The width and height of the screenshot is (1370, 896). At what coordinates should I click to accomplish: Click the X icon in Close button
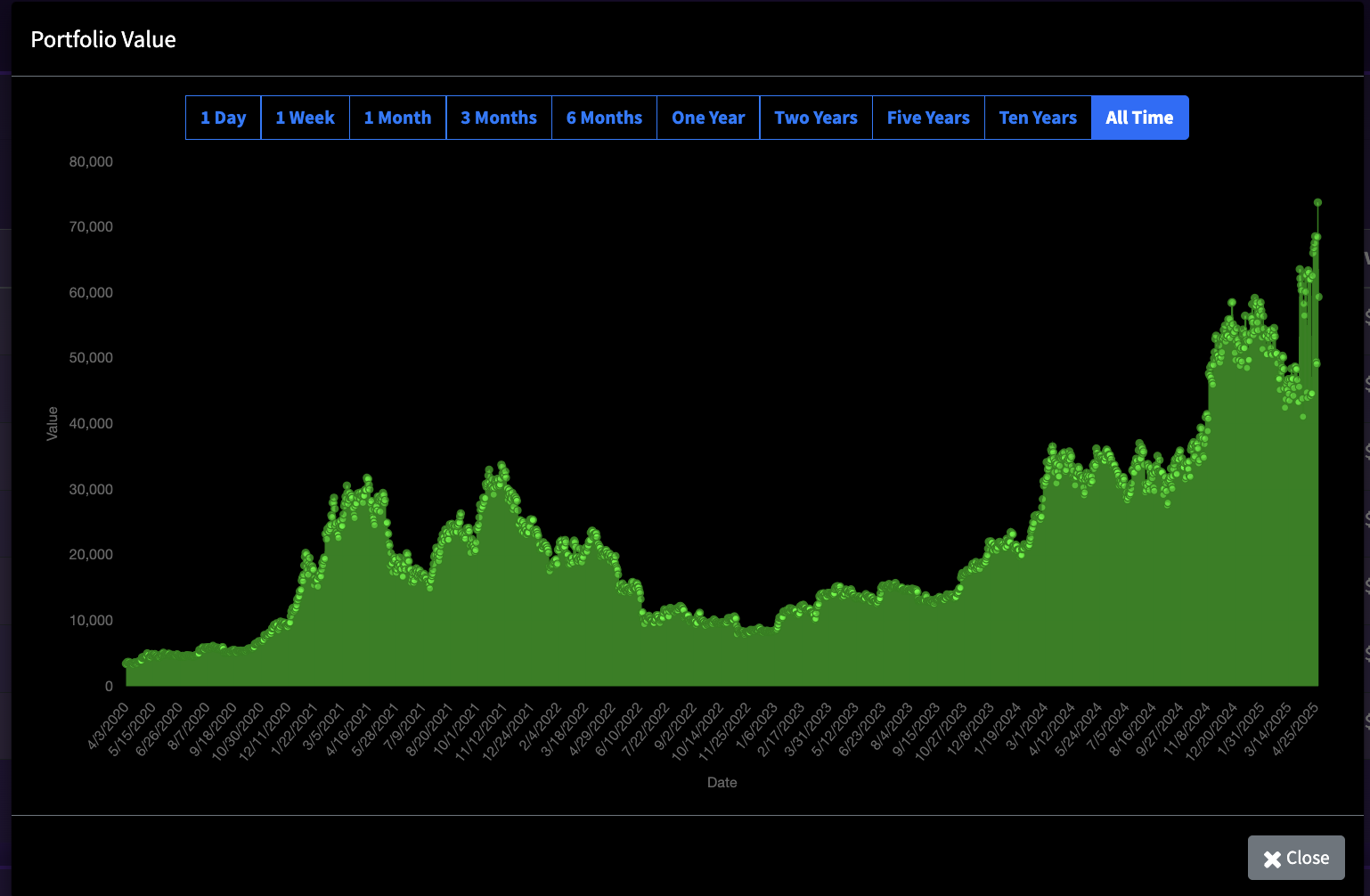1272,859
